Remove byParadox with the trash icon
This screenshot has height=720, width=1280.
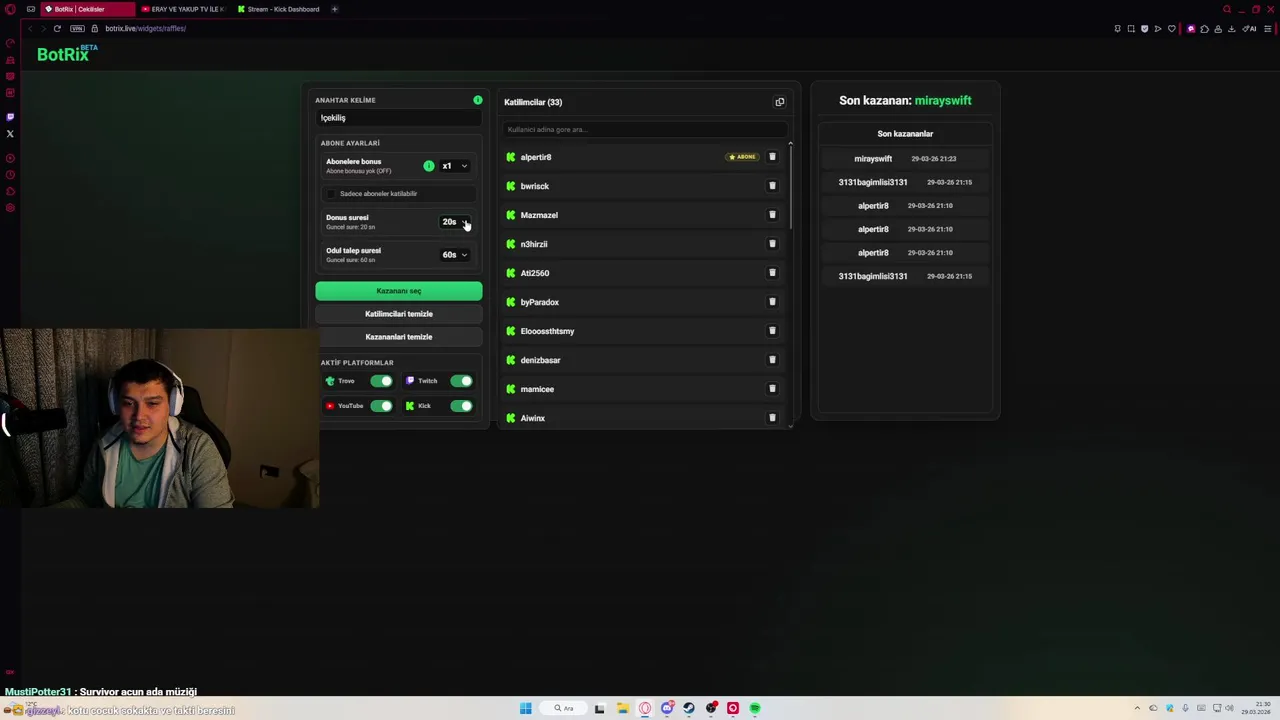(772, 302)
